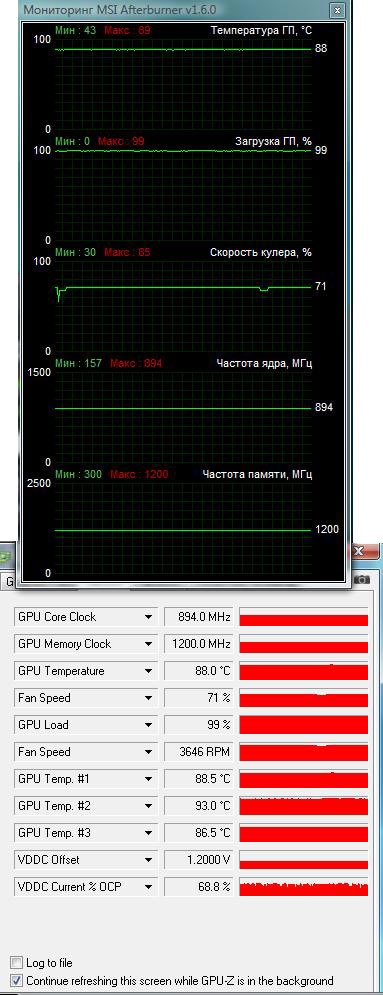Click the Макс : 99 GPU load reading
The height and width of the screenshot is (995, 383).
(121, 141)
